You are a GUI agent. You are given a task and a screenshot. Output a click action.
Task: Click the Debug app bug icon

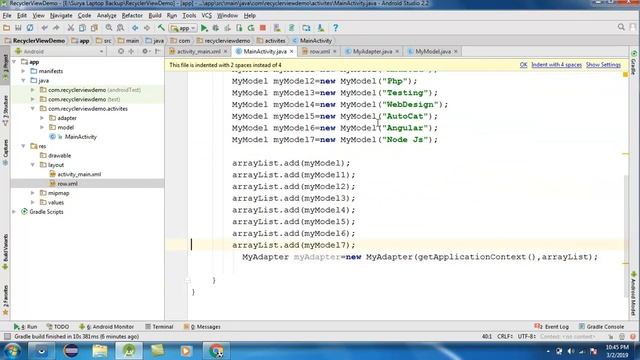pyautogui.click(x=216, y=28)
